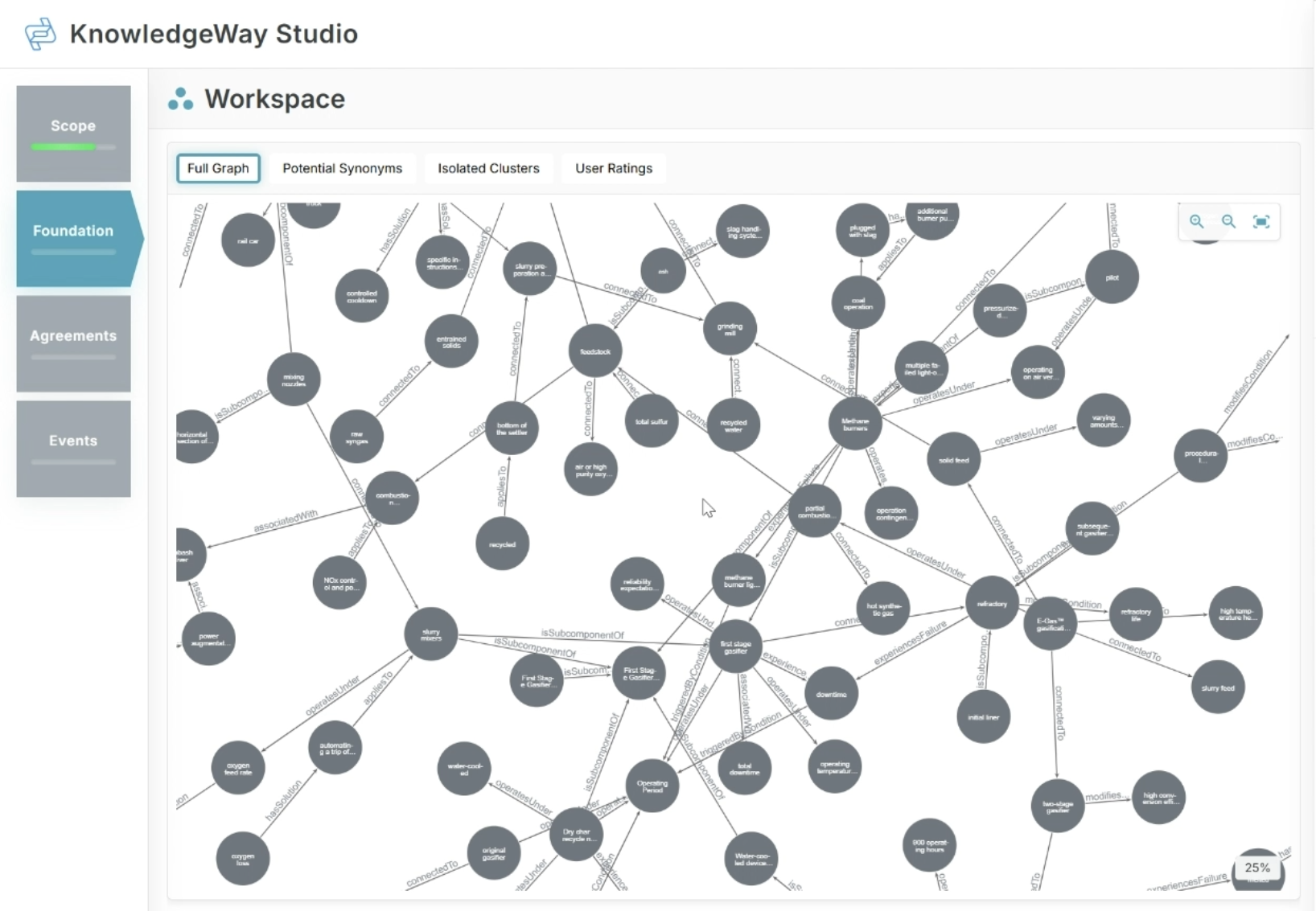Click the zoom in magnifier icon
Screen dimensions: 1316x911
(x=1197, y=222)
